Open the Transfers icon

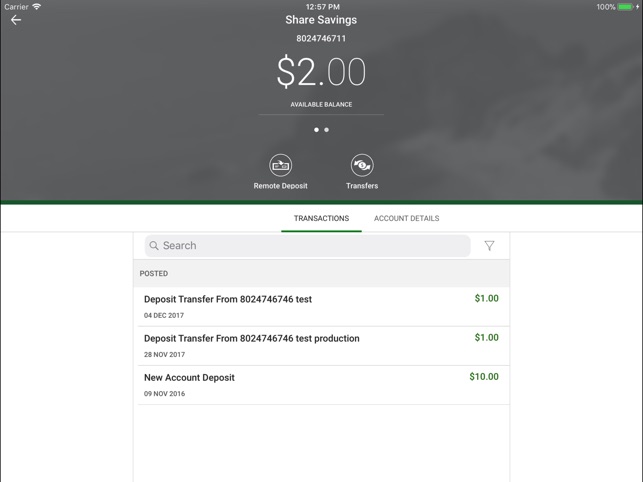tap(362, 165)
